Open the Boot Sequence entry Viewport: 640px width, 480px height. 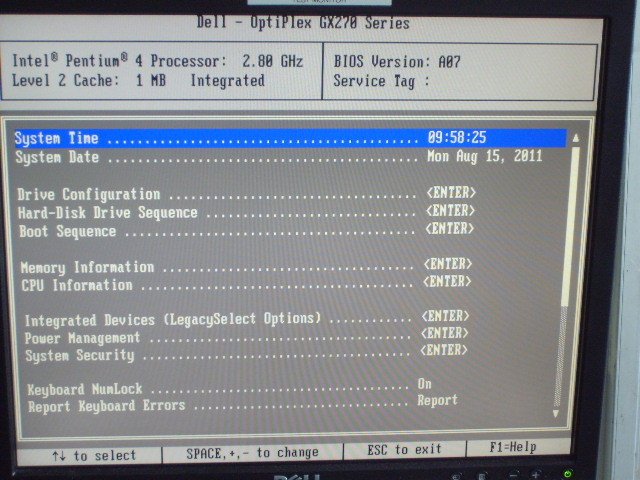click(67, 231)
